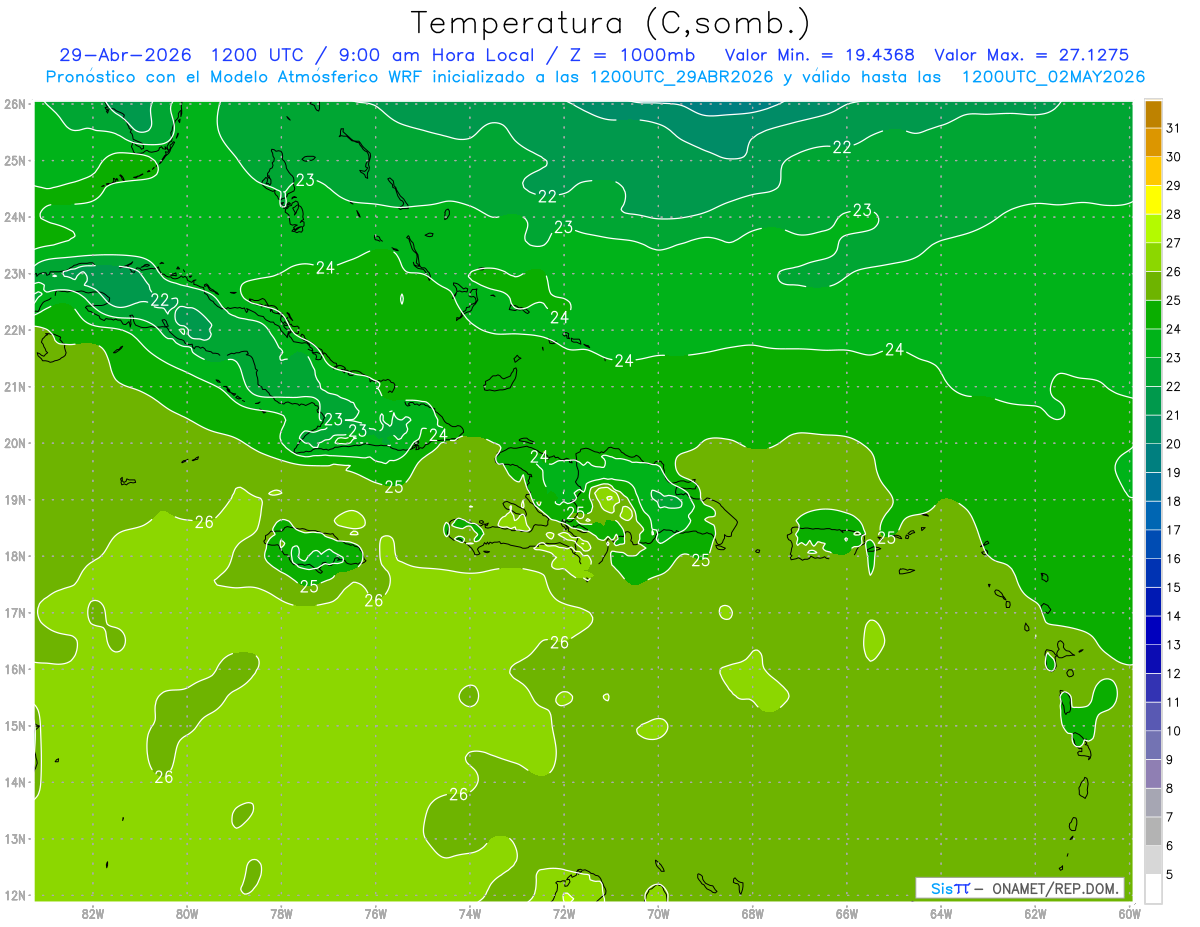This screenshot has height=927, width=1200.
Task: Click the ONAMET/REP.DOM. logo box
Action: [1020, 888]
